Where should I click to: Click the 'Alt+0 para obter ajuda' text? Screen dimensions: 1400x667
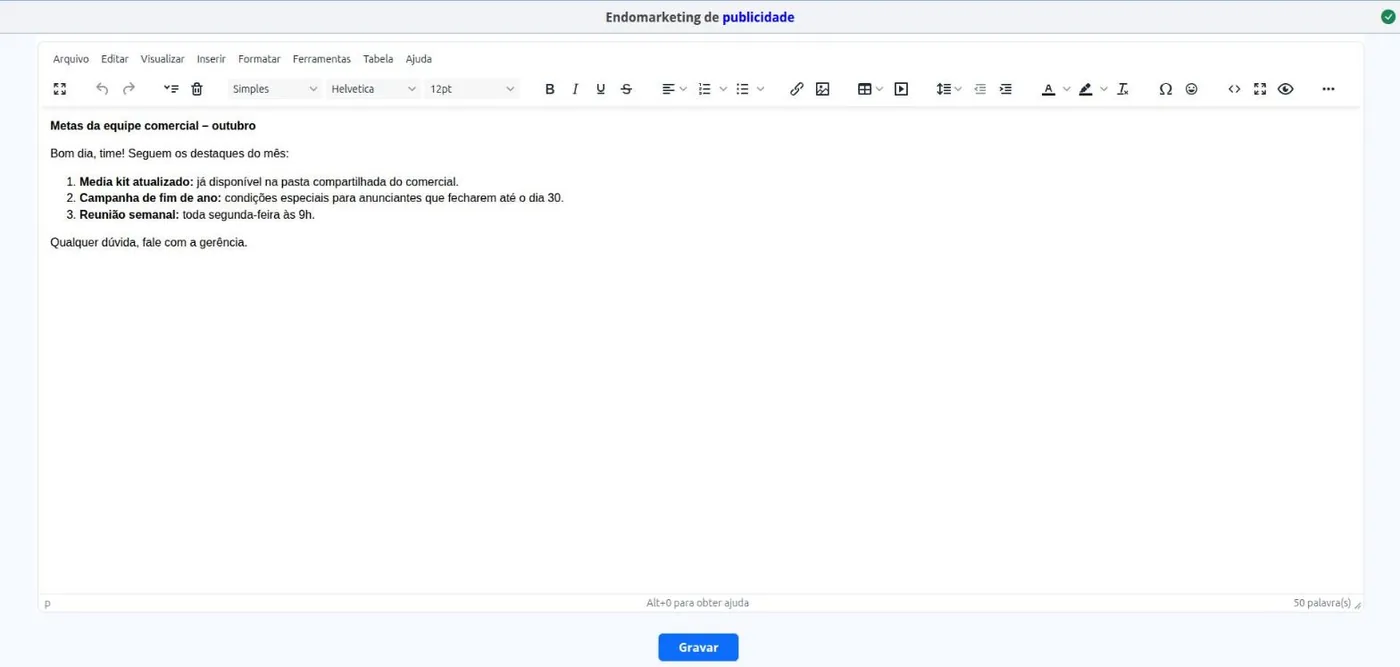click(697, 603)
